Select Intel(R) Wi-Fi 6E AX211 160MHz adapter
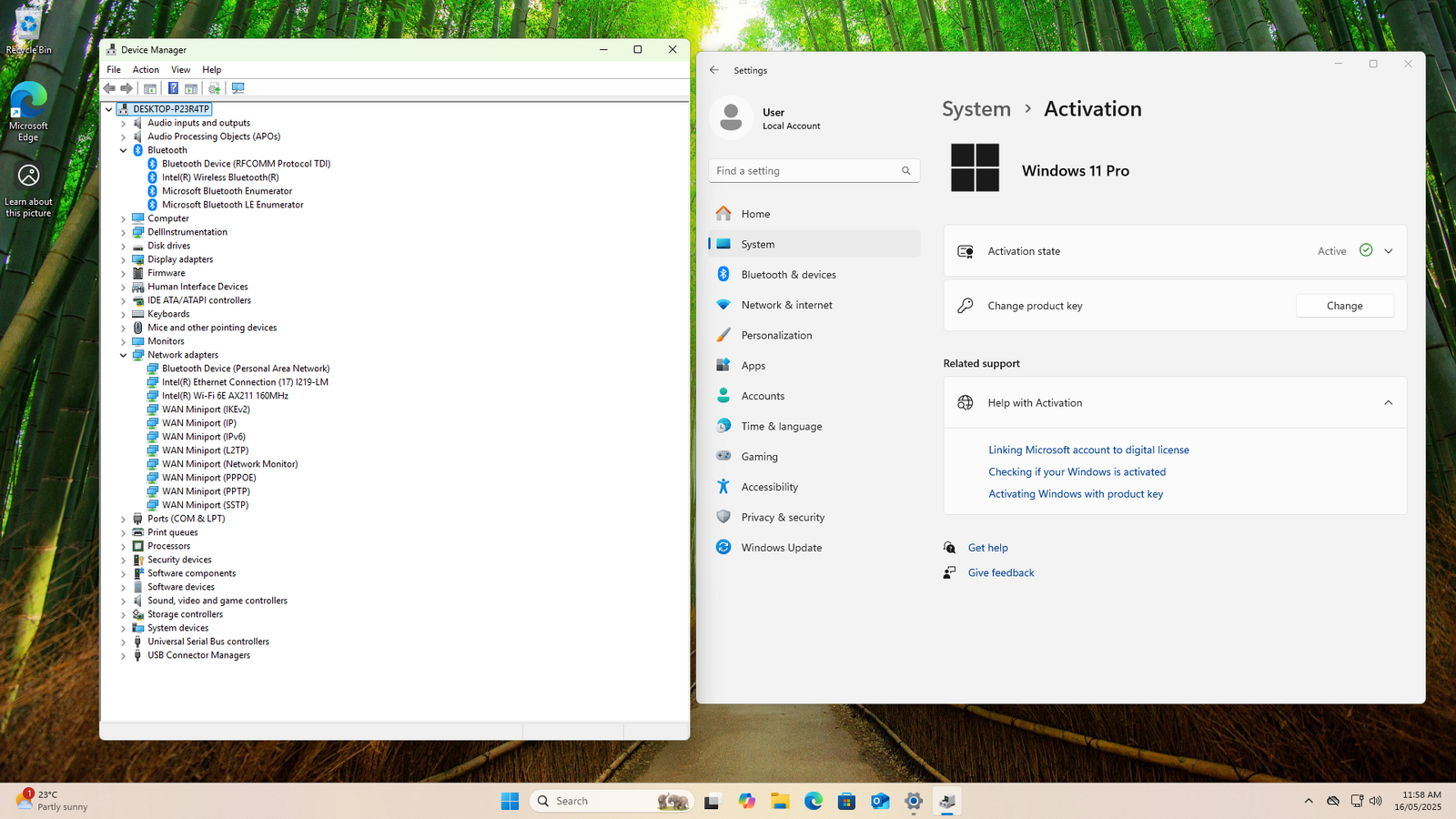 (225, 396)
